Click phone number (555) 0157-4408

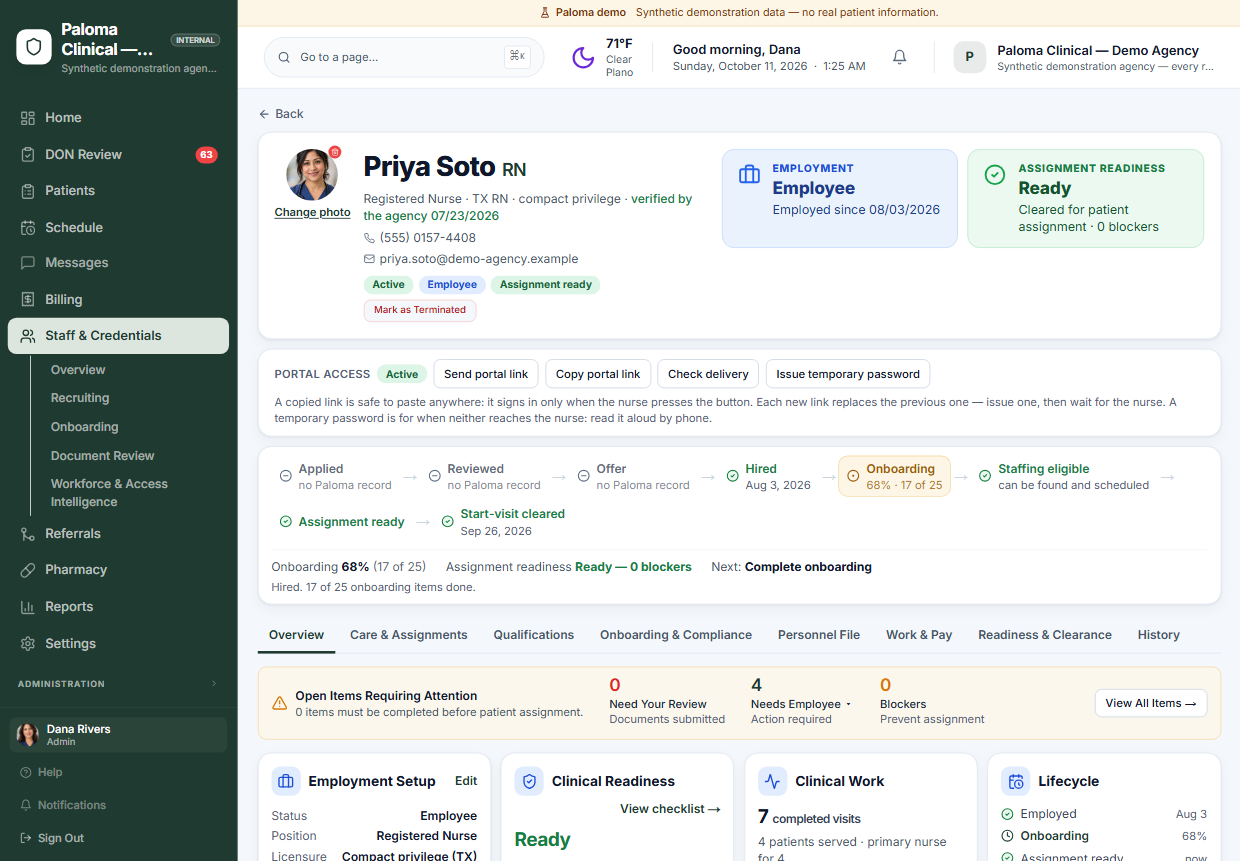(x=428, y=238)
